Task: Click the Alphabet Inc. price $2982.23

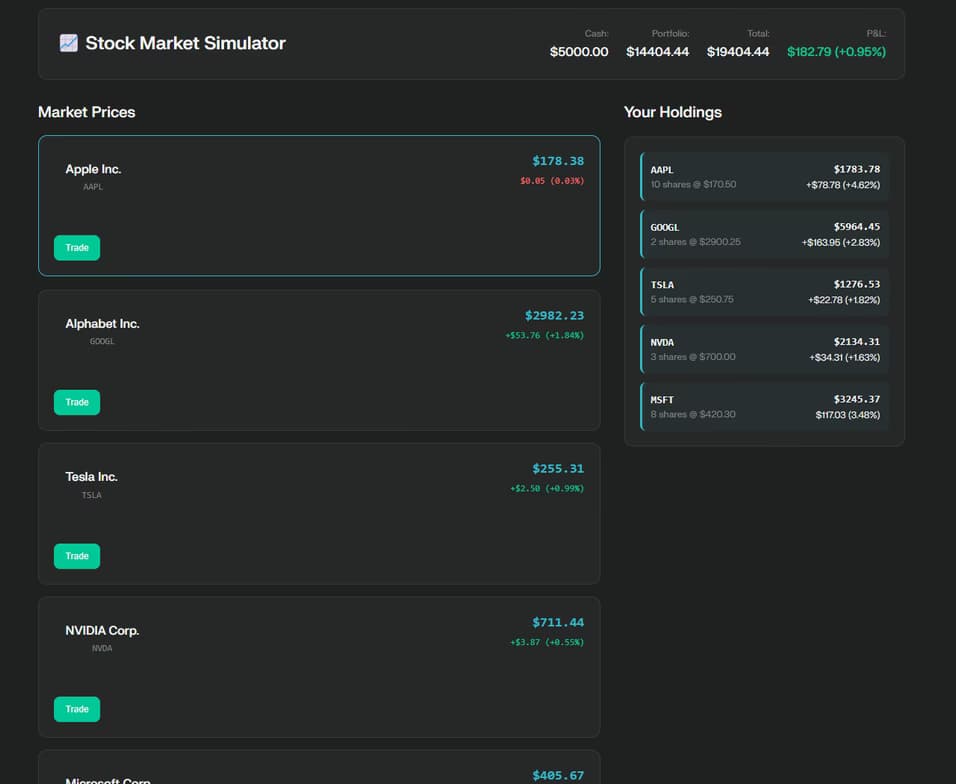Action: (554, 315)
